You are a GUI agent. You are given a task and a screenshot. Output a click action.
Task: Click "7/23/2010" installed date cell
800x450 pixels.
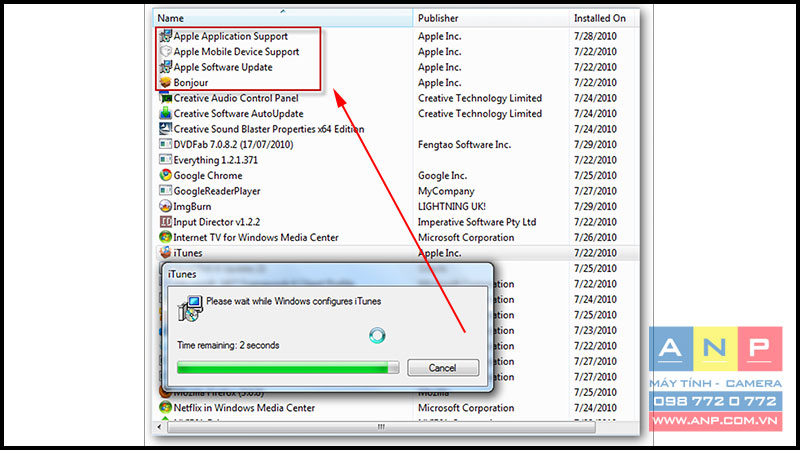tap(595, 330)
